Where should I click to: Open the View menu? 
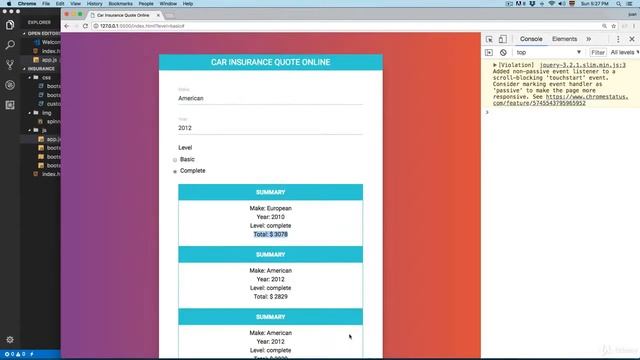76,4
